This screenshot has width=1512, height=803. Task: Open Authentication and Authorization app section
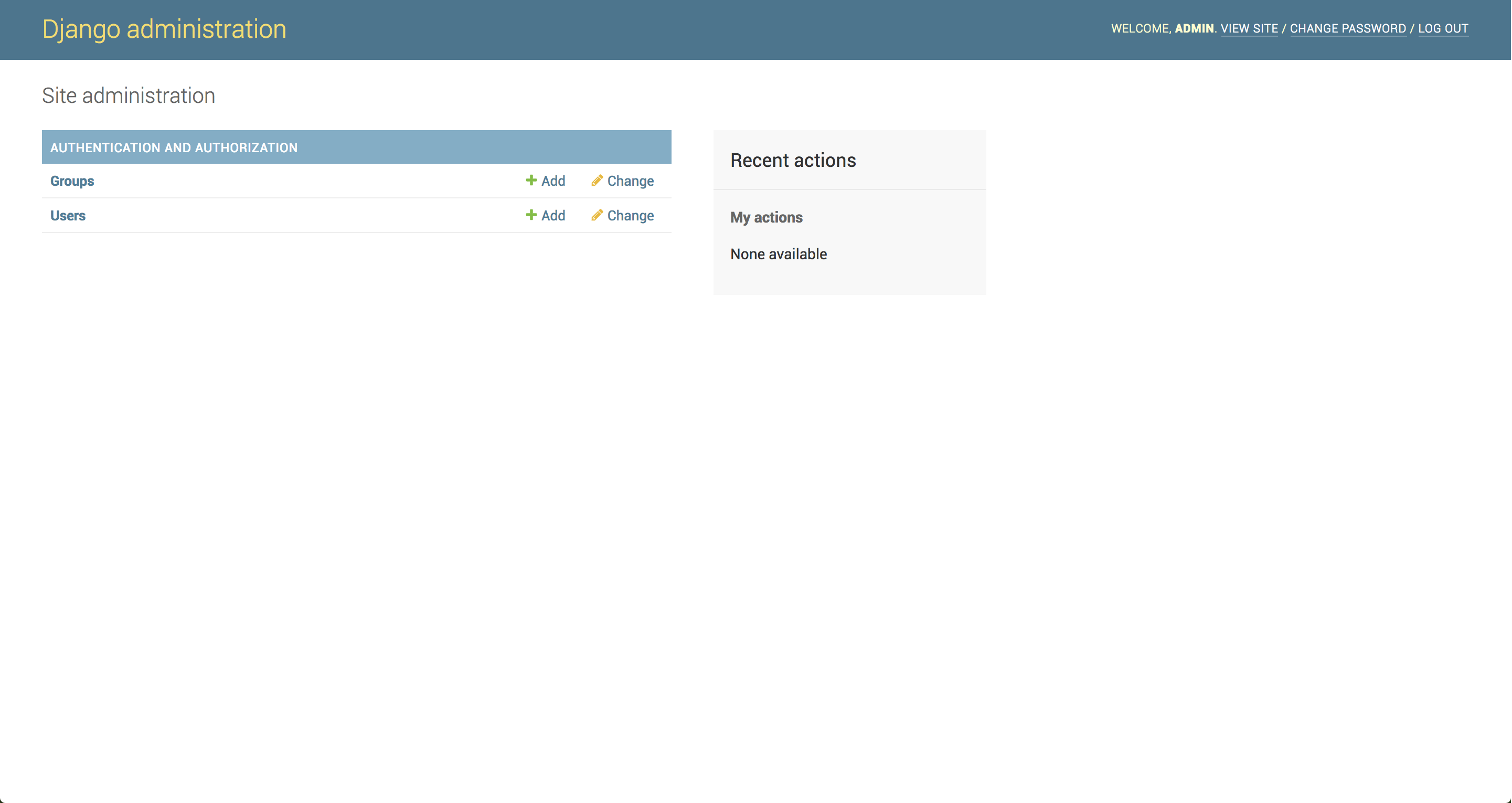[174, 147]
